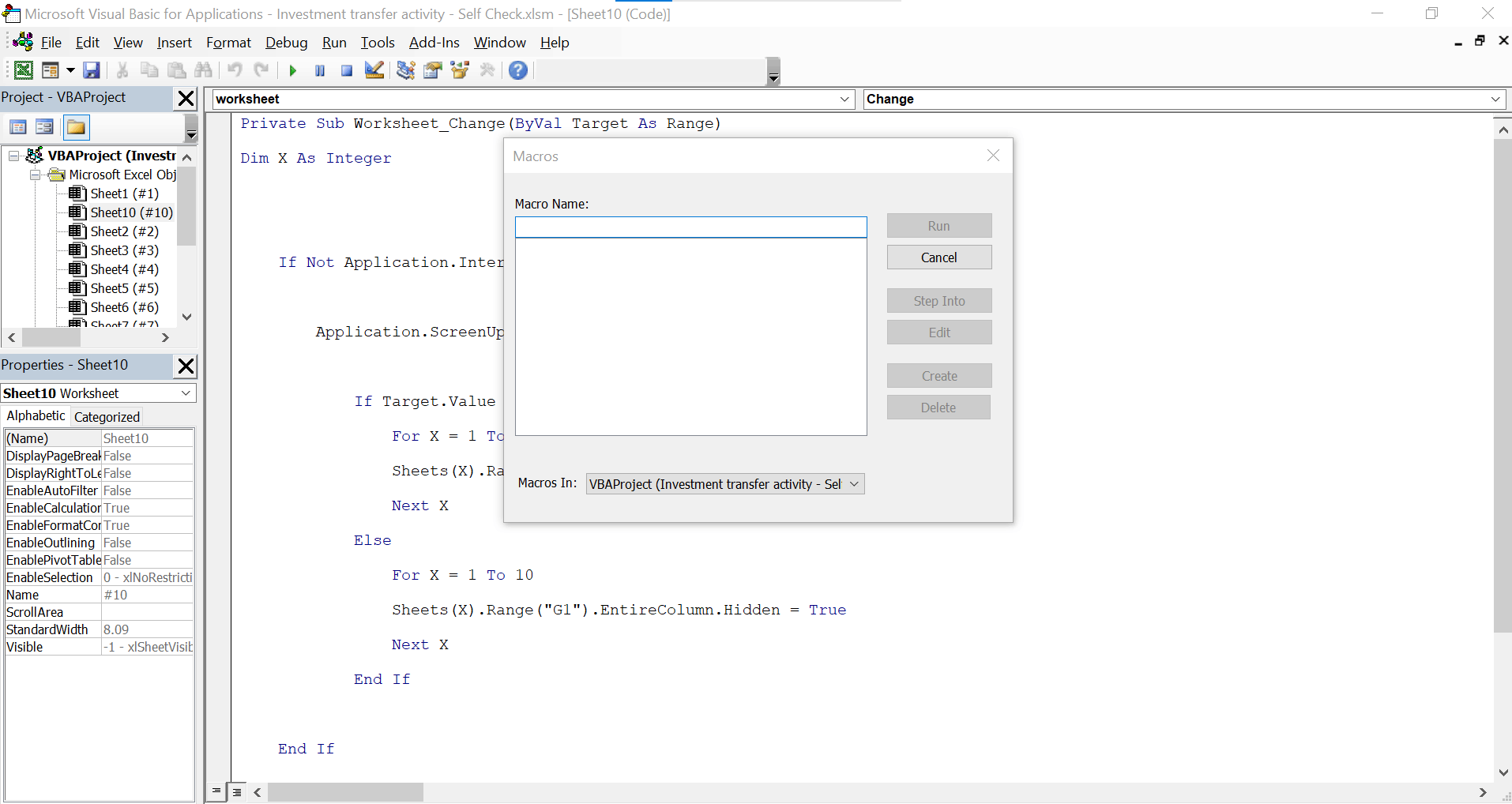Open the Project Explorer toolbar icon
This screenshot has width=1512, height=804.
(x=405, y=70)
